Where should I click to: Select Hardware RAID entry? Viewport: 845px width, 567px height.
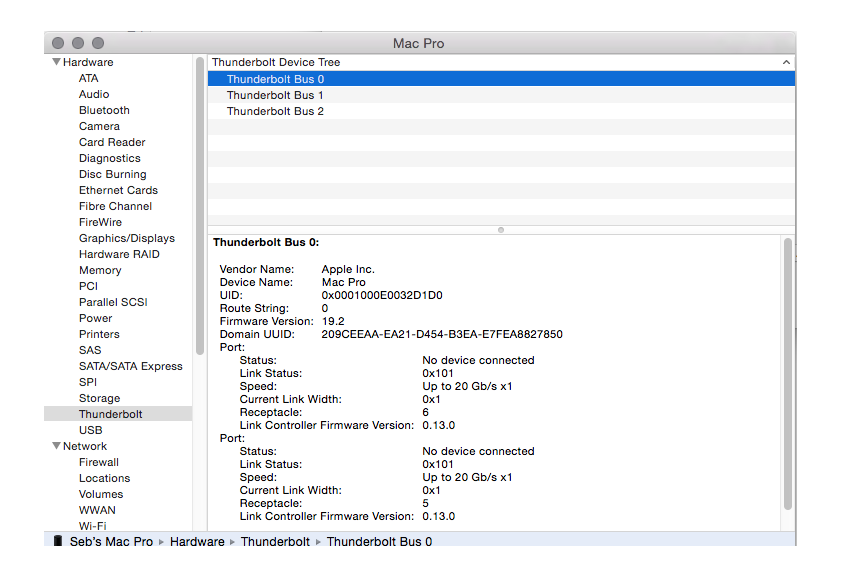click(x=119, y=254)
